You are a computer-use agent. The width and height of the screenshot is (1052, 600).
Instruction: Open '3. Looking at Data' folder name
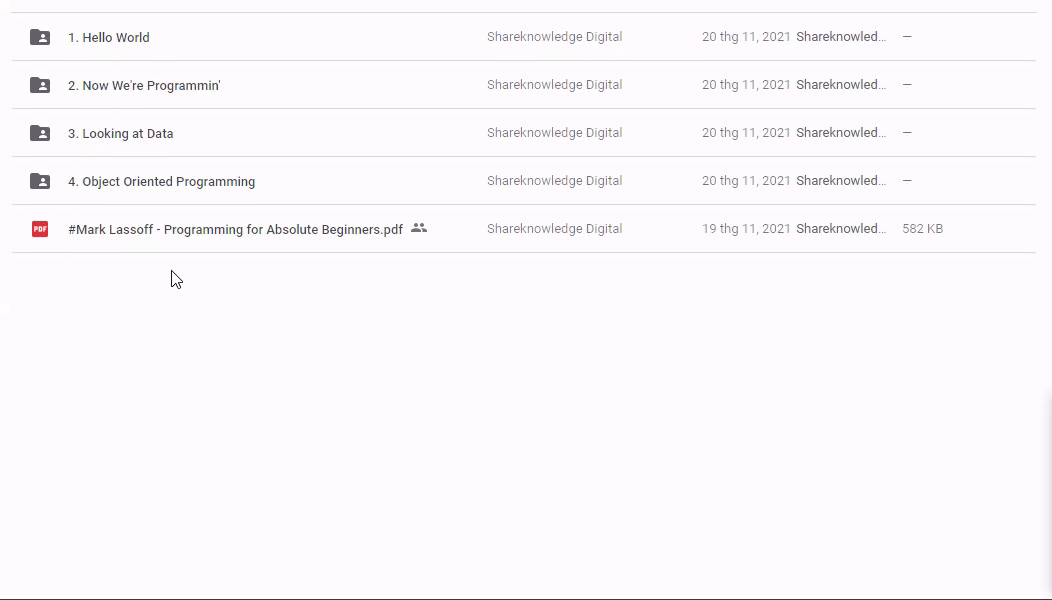(x=120, y=134)
